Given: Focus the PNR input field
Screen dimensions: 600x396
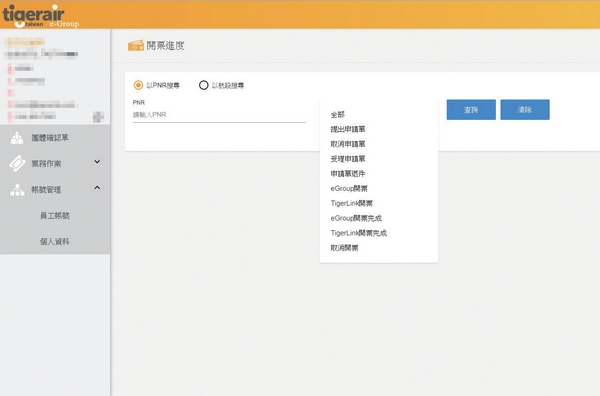Looking at the screenshot, I should coord(219,115).
